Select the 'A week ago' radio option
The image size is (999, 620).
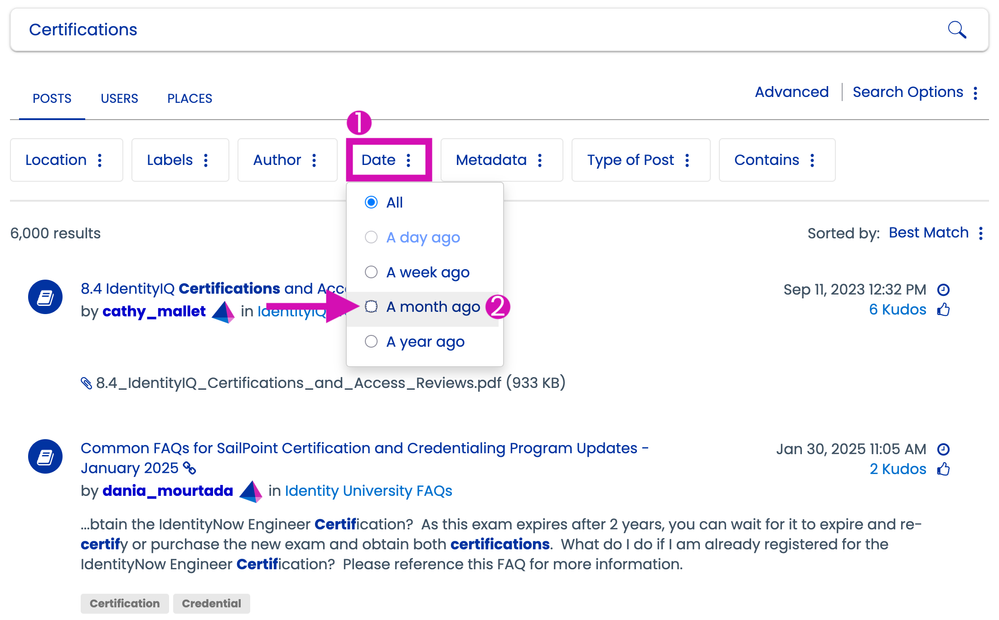371,272
